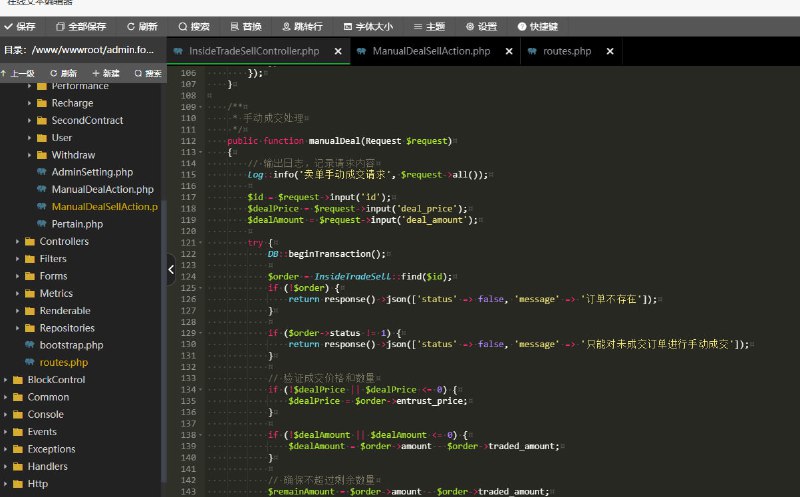Go up one level with 上一级
This screenshot has width=800, height=497.
(18, 73)
